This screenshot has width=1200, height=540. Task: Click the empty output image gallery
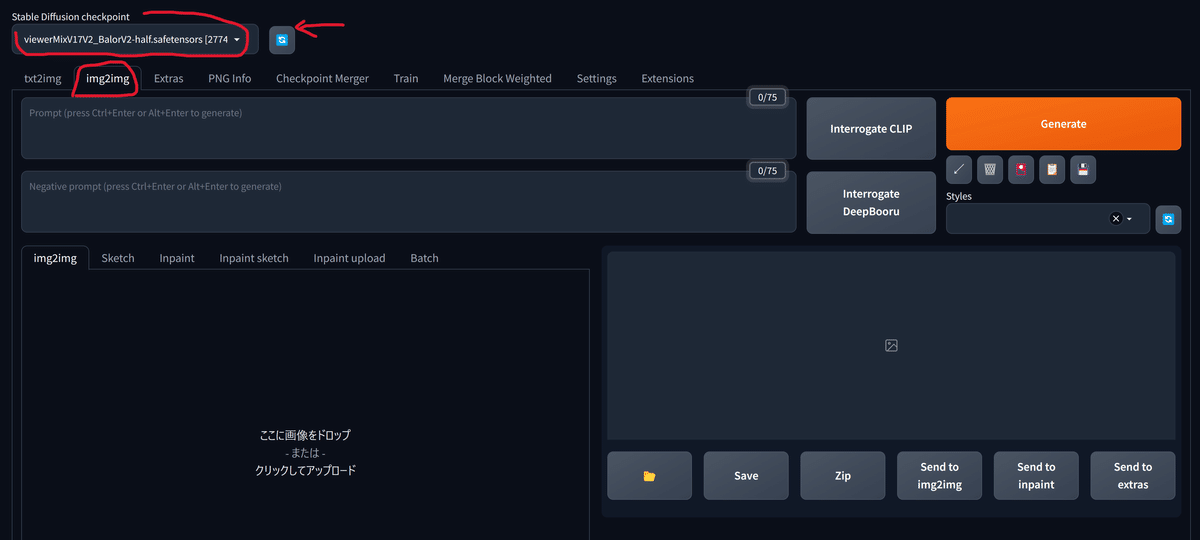click(891, 345)
